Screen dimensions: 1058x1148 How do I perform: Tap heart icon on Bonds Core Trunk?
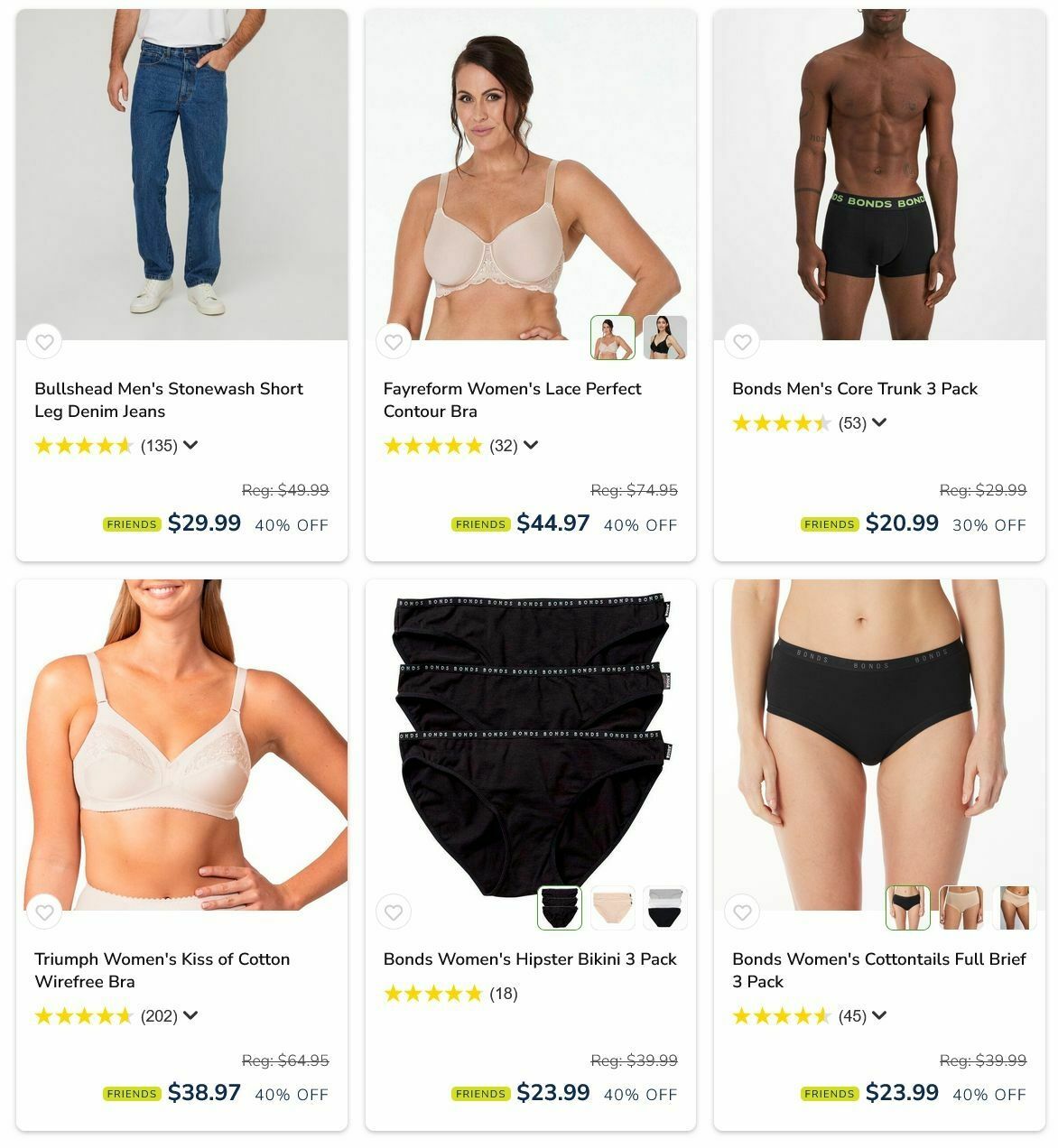pyautogui.click(x=742, y=342)
